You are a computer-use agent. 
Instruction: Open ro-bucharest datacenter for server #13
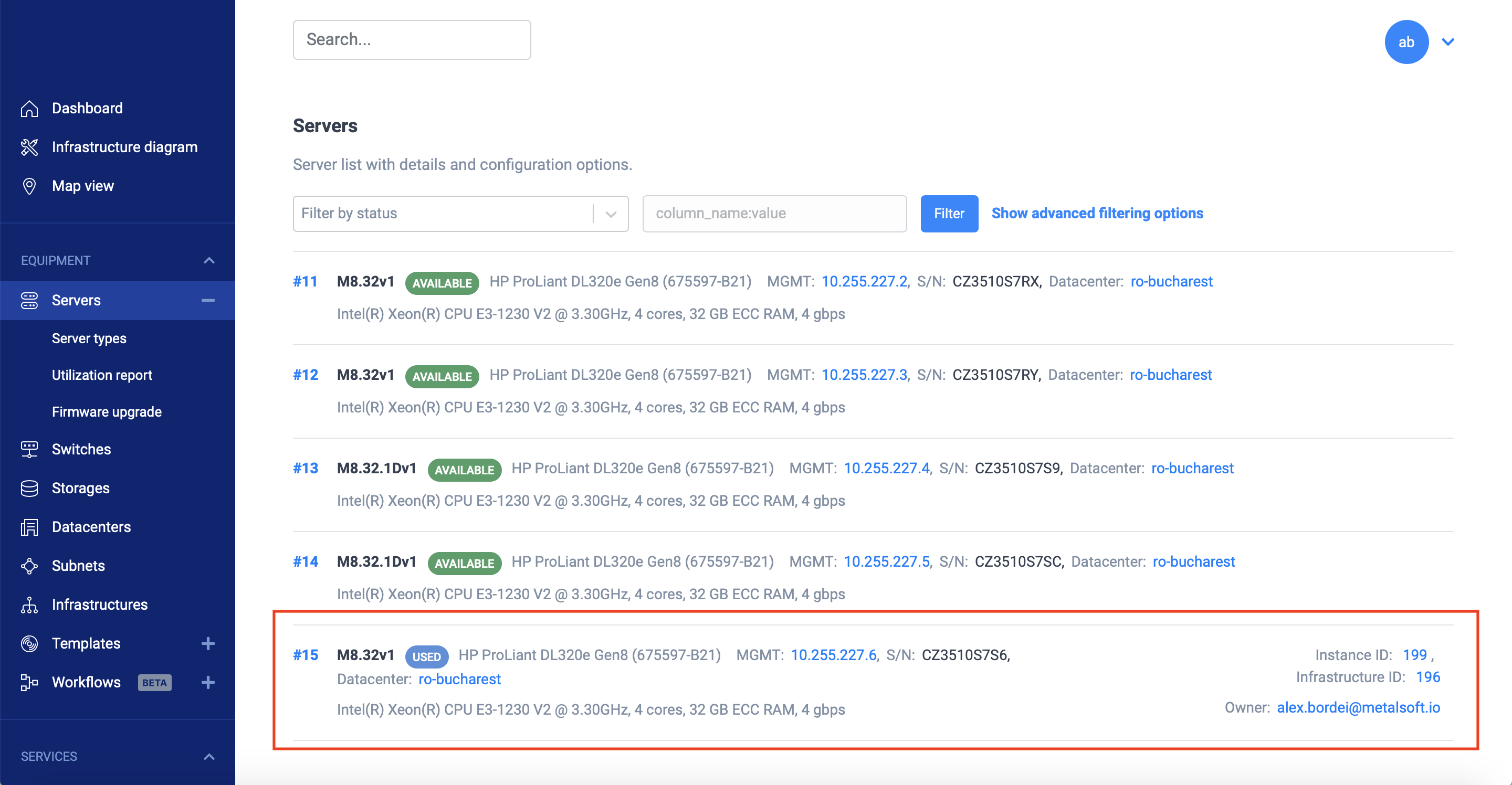(1192, 468)
